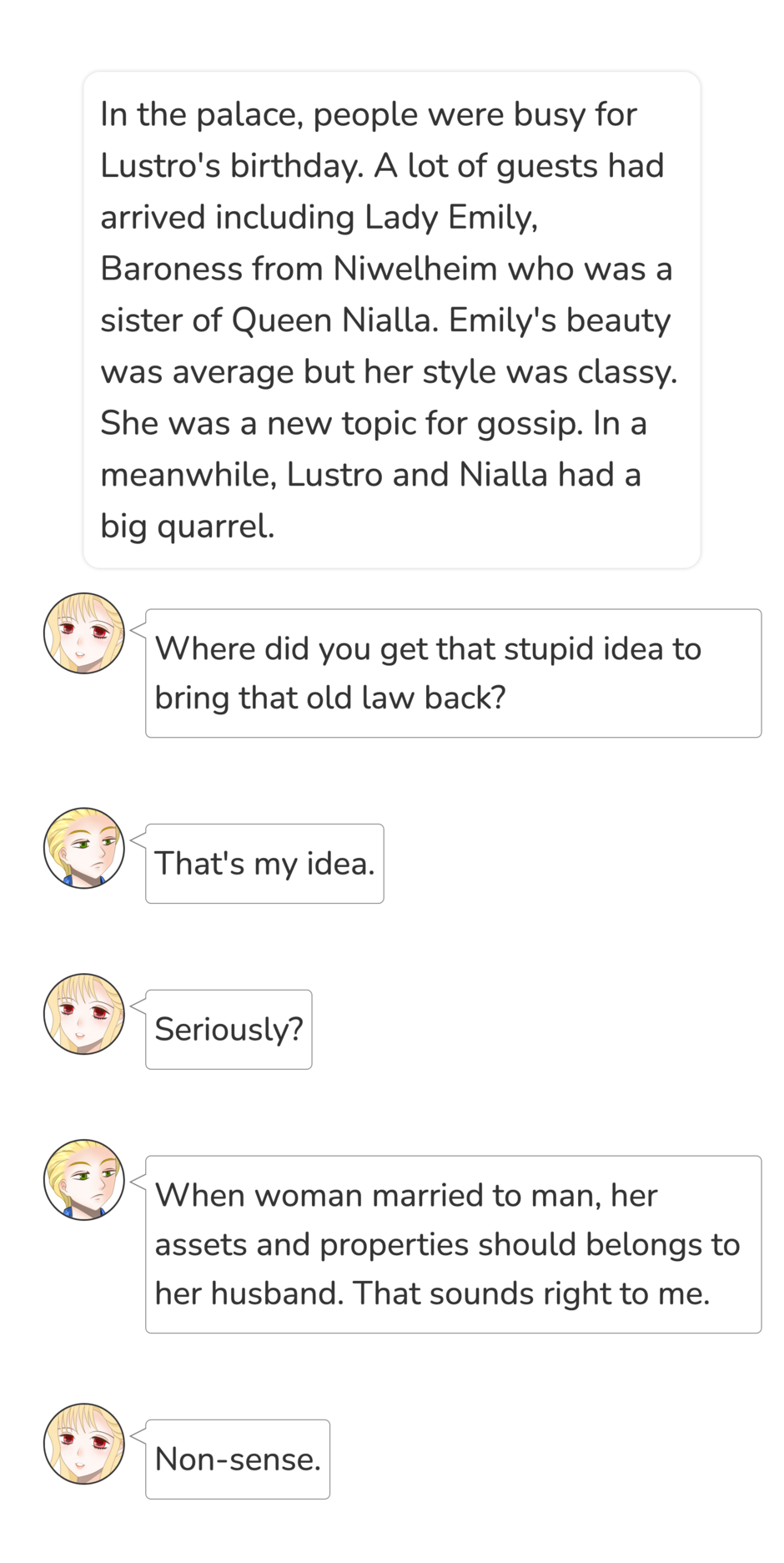Screen dimensions: 784x1563
Task: Tap the green-eyed avatar beside "That's my idea."
Action: [x=83, y=848]
